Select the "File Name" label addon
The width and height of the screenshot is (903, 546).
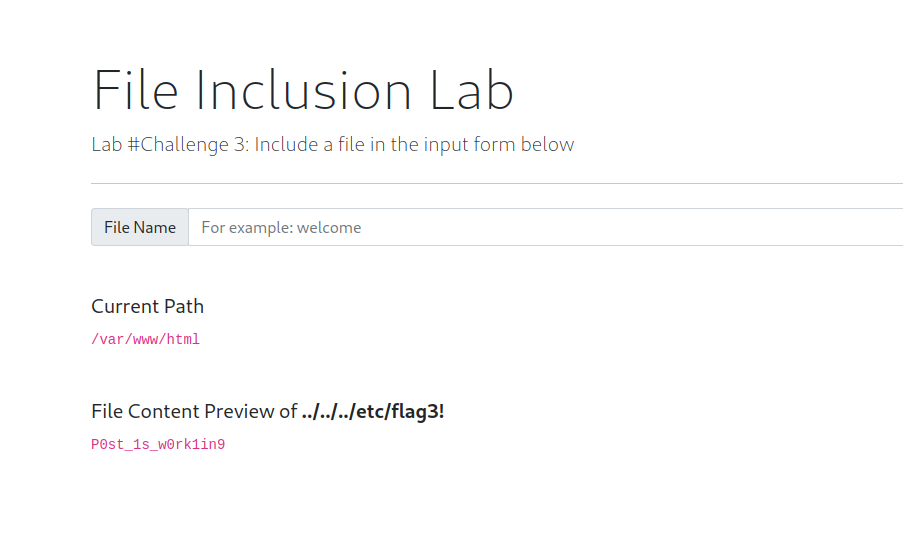140,227
